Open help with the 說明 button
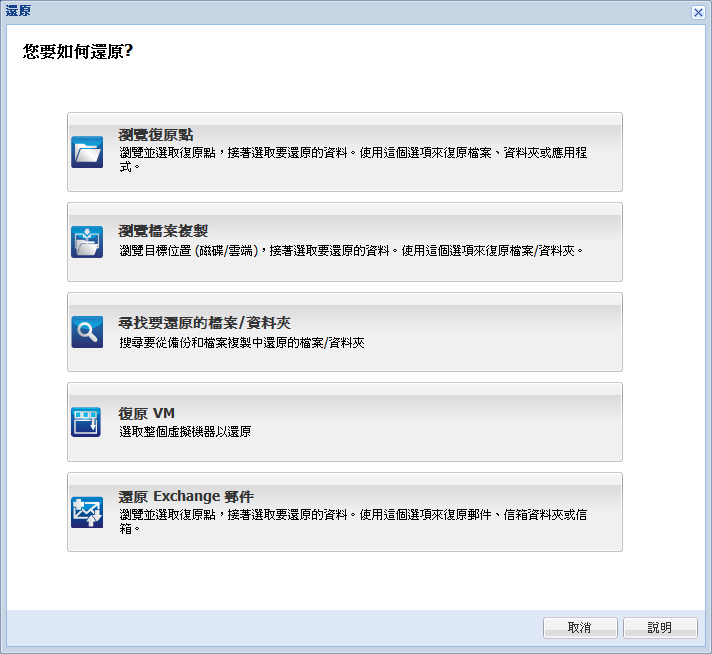This screenshot has width=712, height=654. click(x=660, y=628)
